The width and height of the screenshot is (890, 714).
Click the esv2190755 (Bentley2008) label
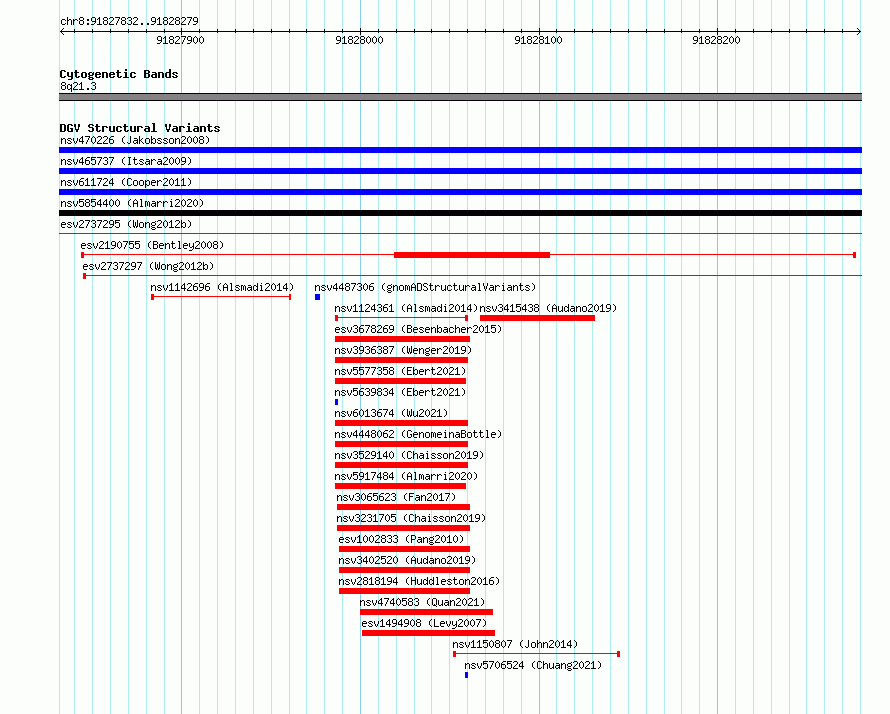152,245
